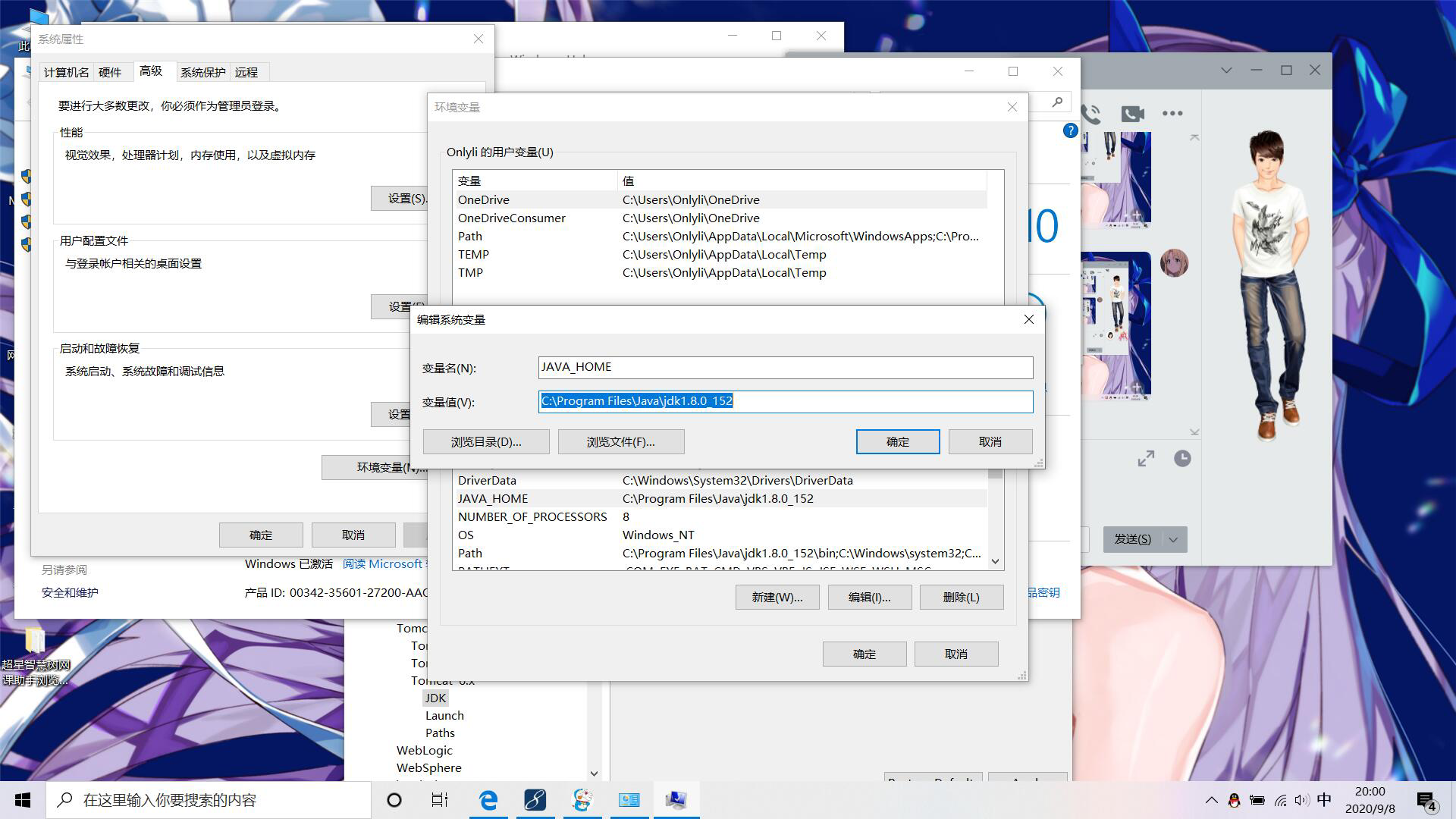This screenshot has height=819, width=1456.
Task: Switch to the 系统保护 tab
Action: click(x=202, y=72)
